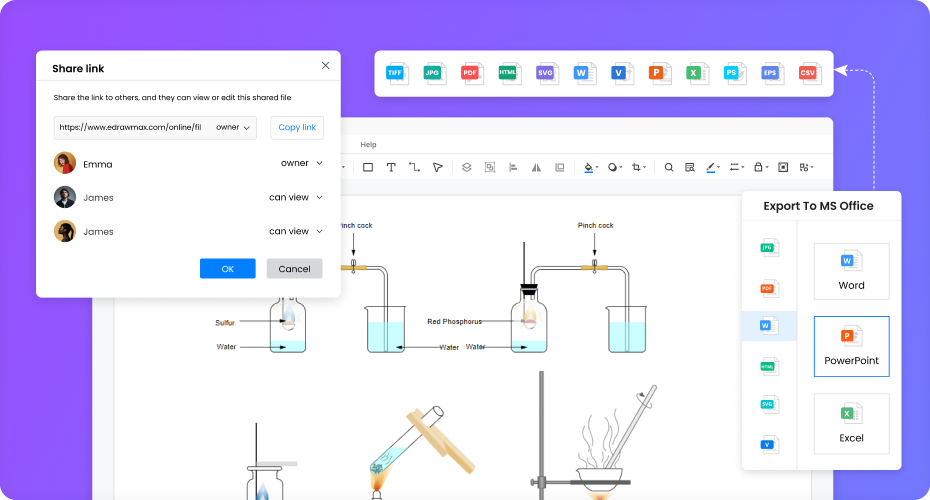The height and width of the screenshot is (500, 930).
Task: Click the search magnifier icon in toolbar
Action: 669,167
